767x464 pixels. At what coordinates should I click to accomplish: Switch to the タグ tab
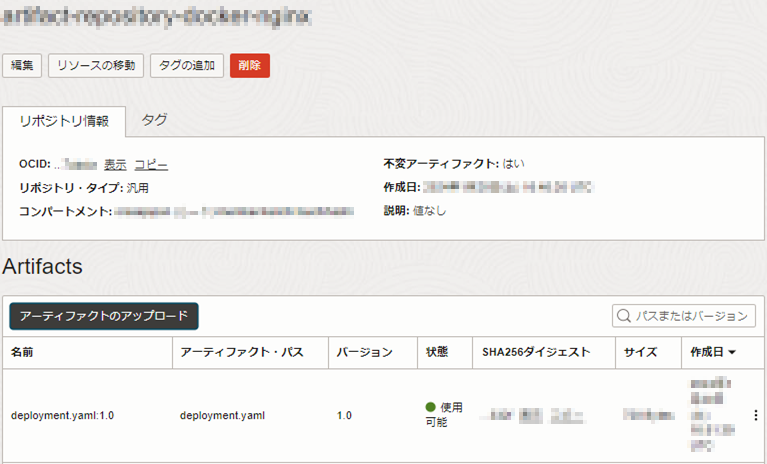tap(154, 120)
